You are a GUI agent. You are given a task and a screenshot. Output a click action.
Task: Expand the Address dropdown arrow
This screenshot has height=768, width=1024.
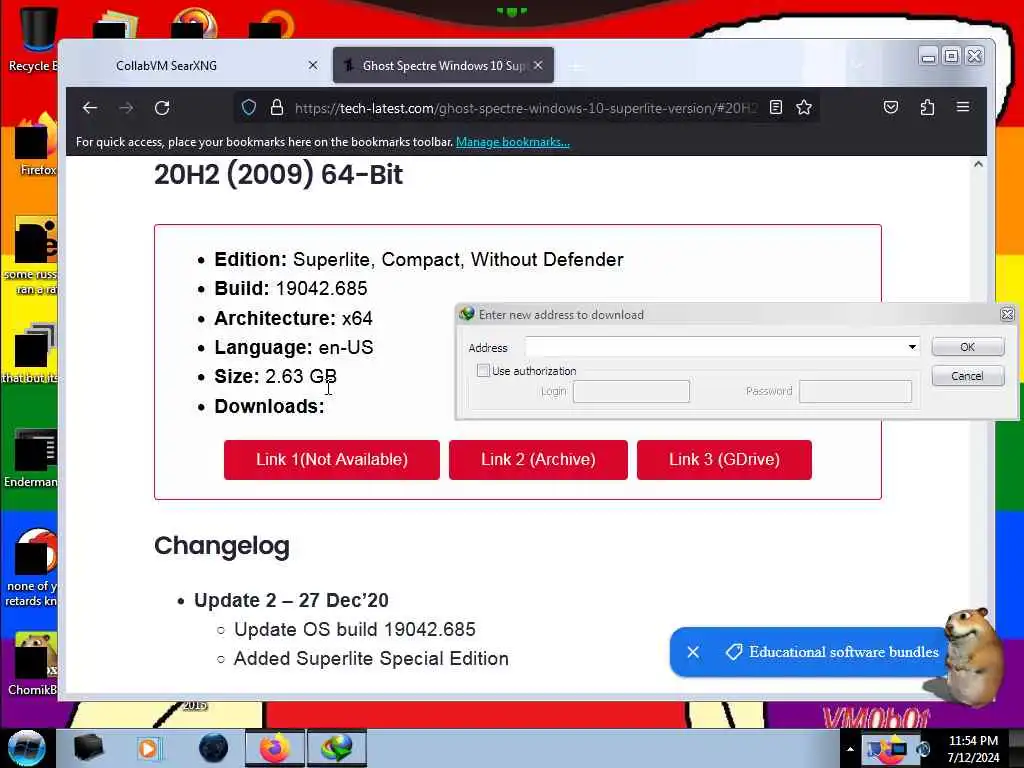(912, 347)
